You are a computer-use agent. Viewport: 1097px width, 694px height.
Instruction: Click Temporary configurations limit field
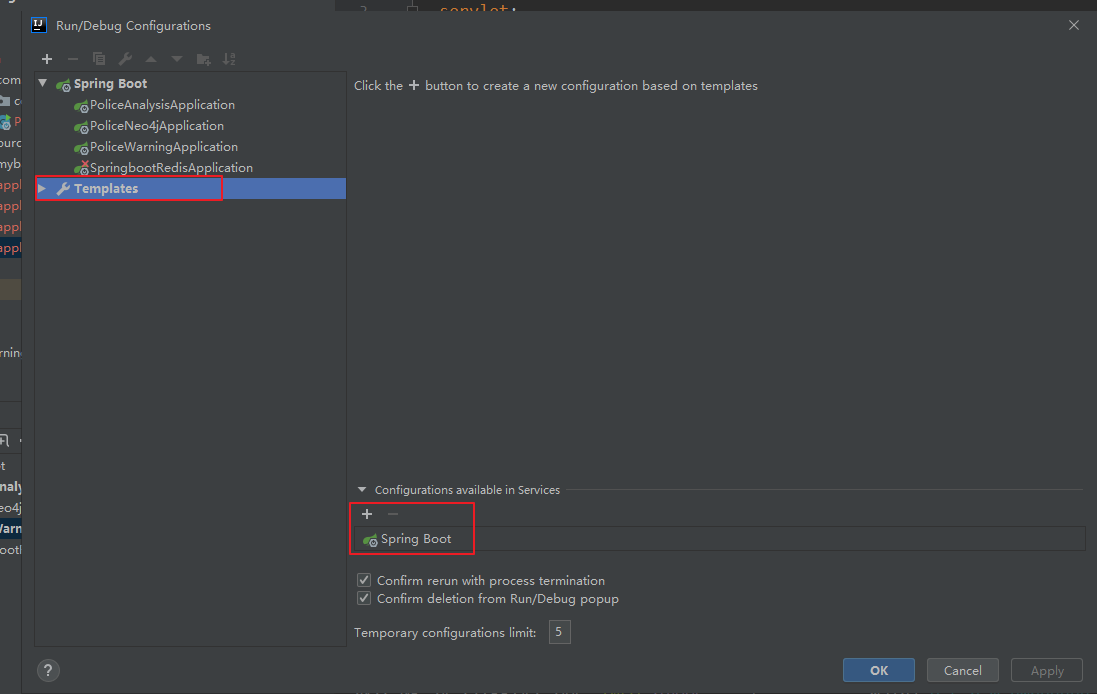point(560,632)
